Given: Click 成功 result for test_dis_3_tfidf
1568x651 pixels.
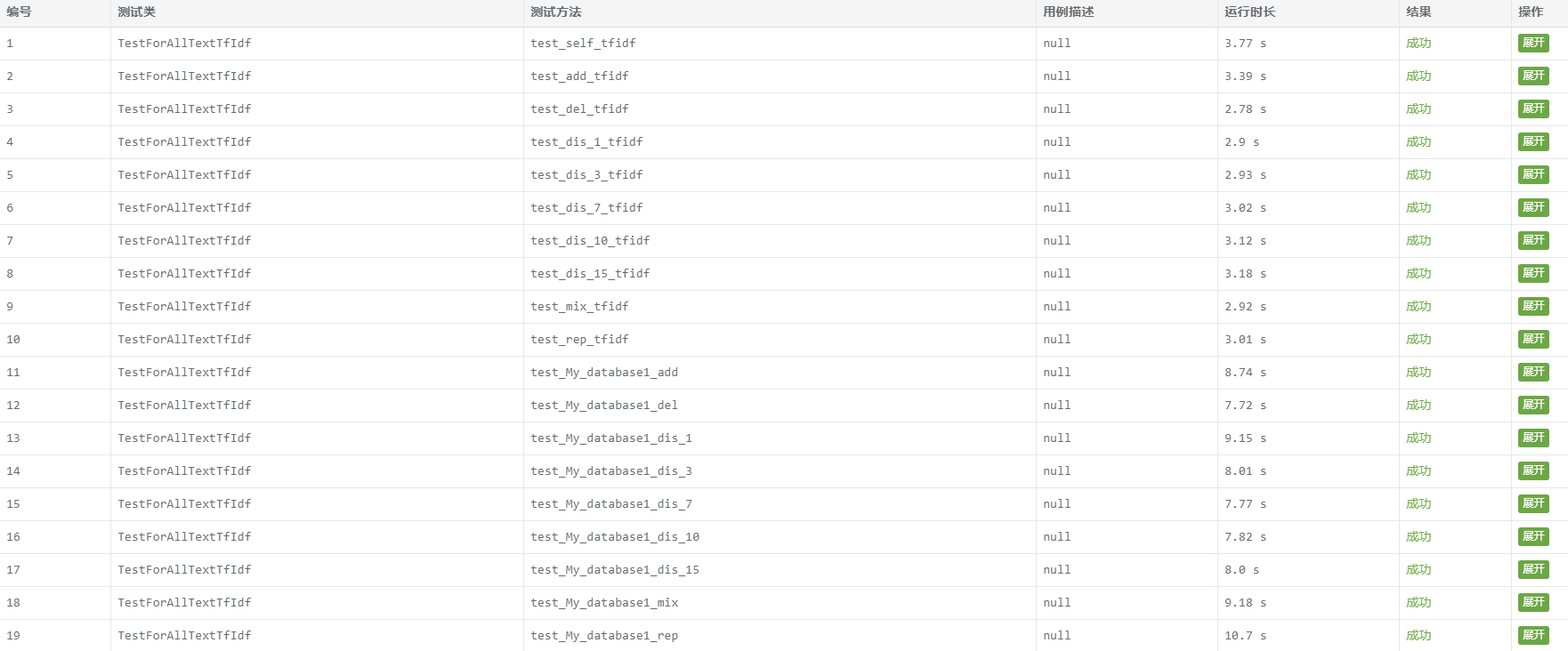Looking at the screenshot, I should pos(1418,175).
